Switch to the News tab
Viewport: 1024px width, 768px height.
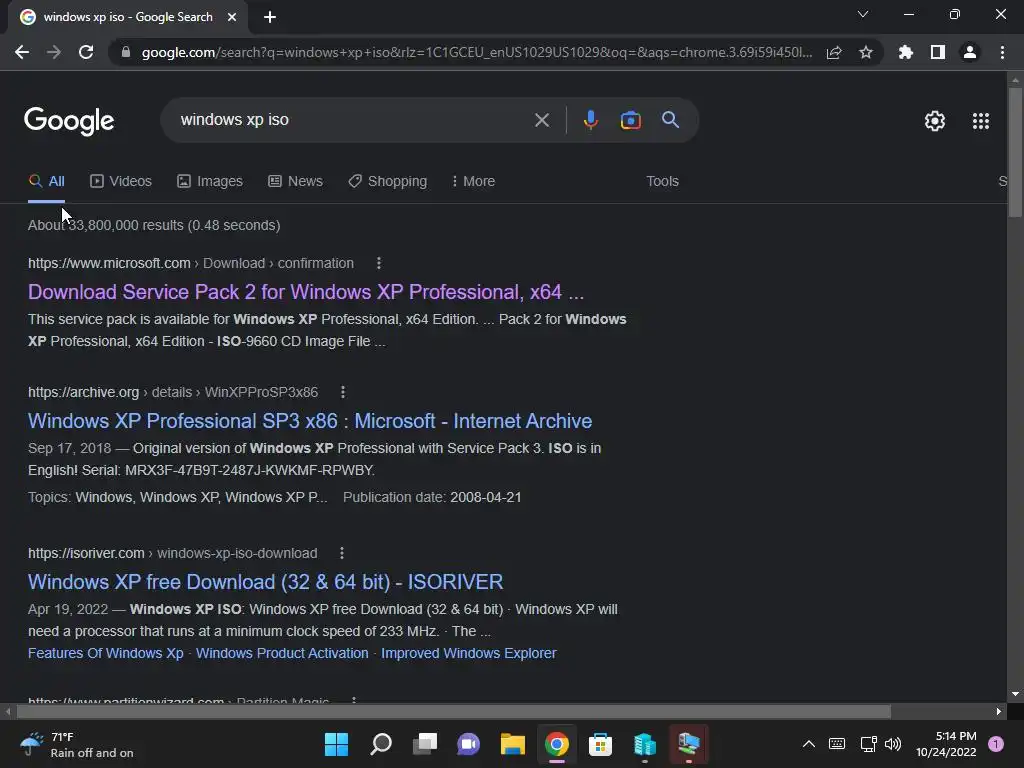coord(295,181)
